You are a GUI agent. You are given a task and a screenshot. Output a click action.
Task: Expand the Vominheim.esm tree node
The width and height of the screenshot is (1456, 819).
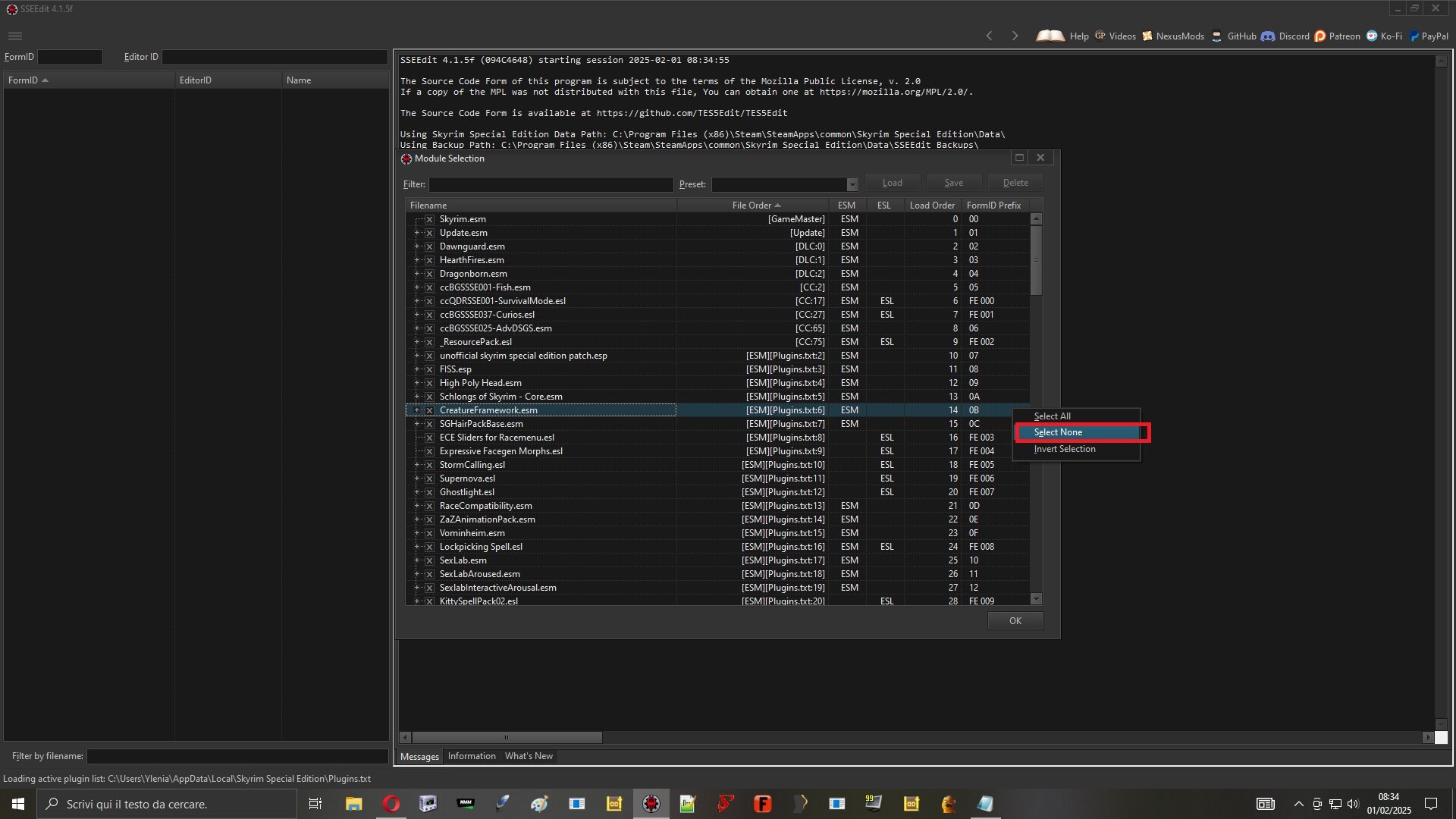point(416,533)
